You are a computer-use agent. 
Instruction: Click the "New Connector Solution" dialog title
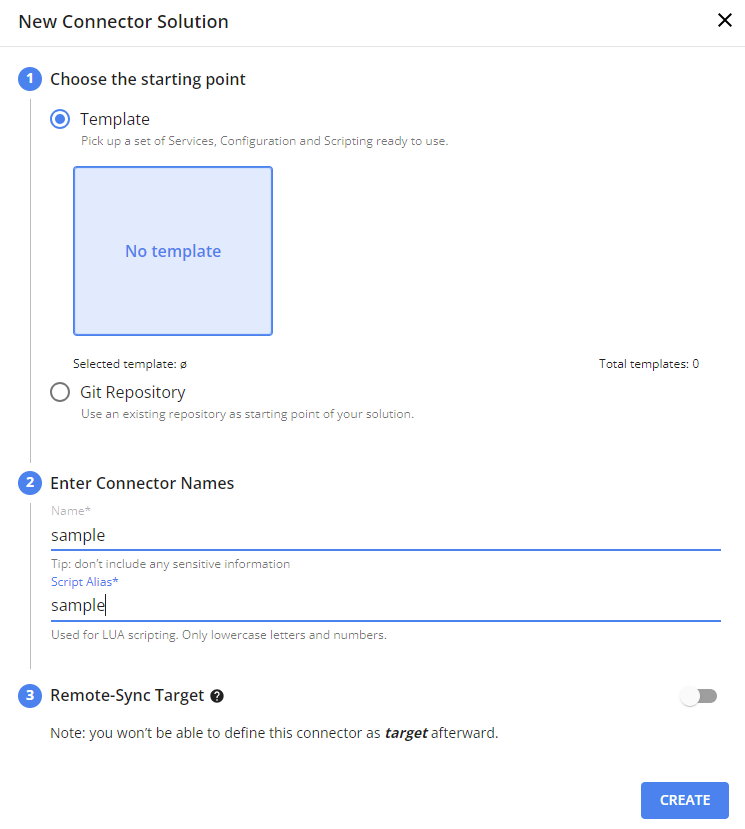tap(123, 21)
